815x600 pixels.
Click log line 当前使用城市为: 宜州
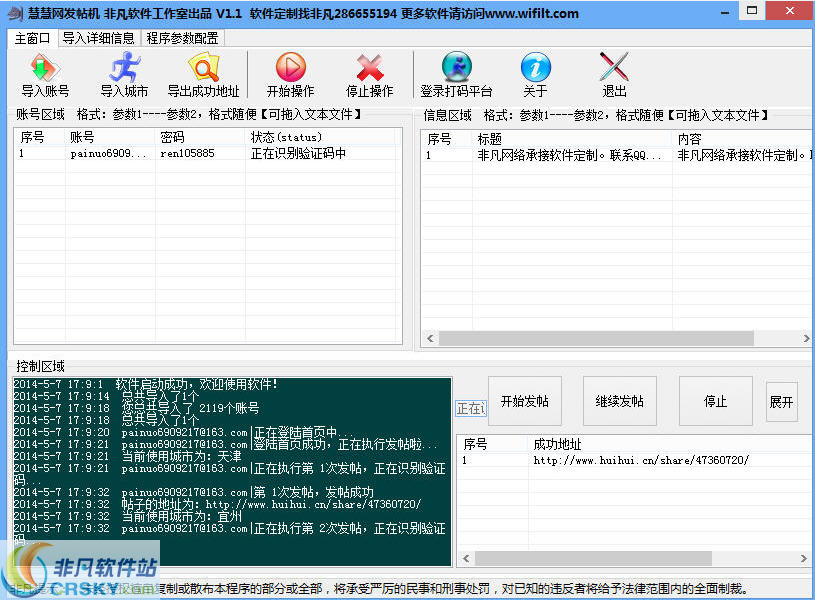click(127, 516)
